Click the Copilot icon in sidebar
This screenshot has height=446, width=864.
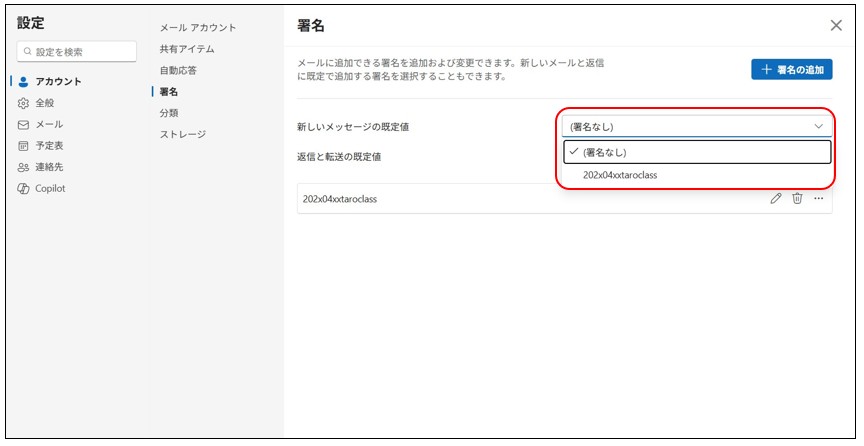[23, 188]
